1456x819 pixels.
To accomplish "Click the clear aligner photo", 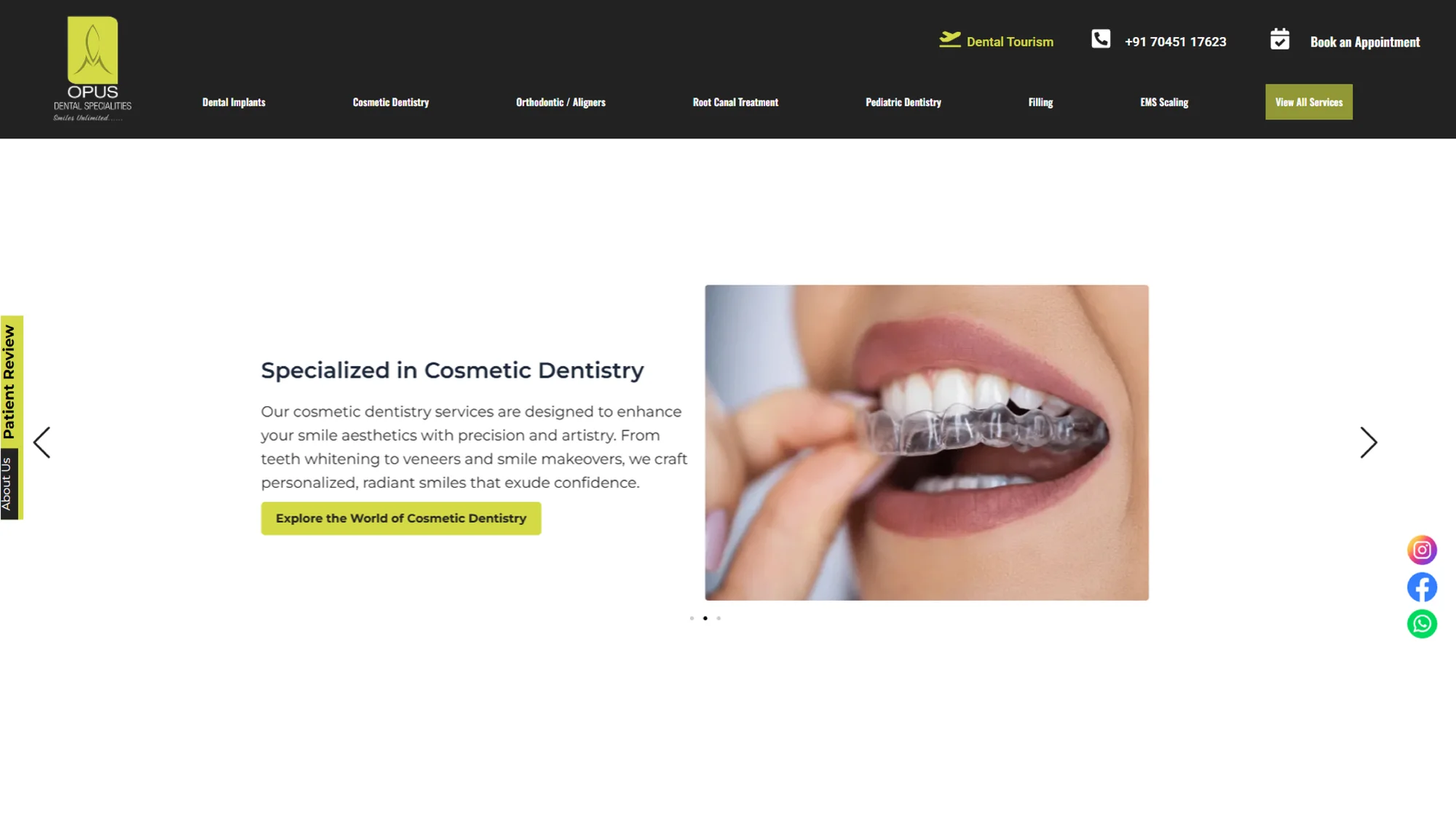I will (x=927, y=443).
